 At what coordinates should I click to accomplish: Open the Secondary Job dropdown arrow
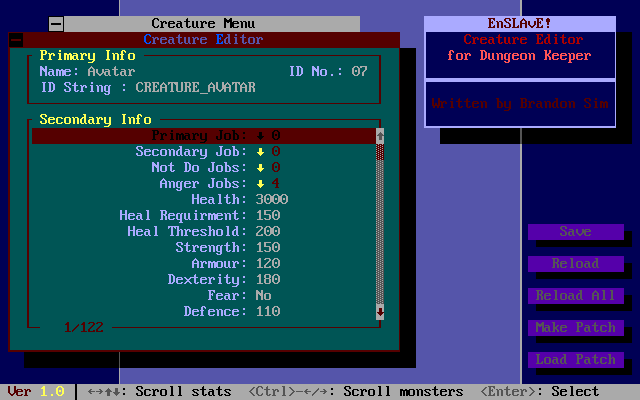click(x=260, y=152)
